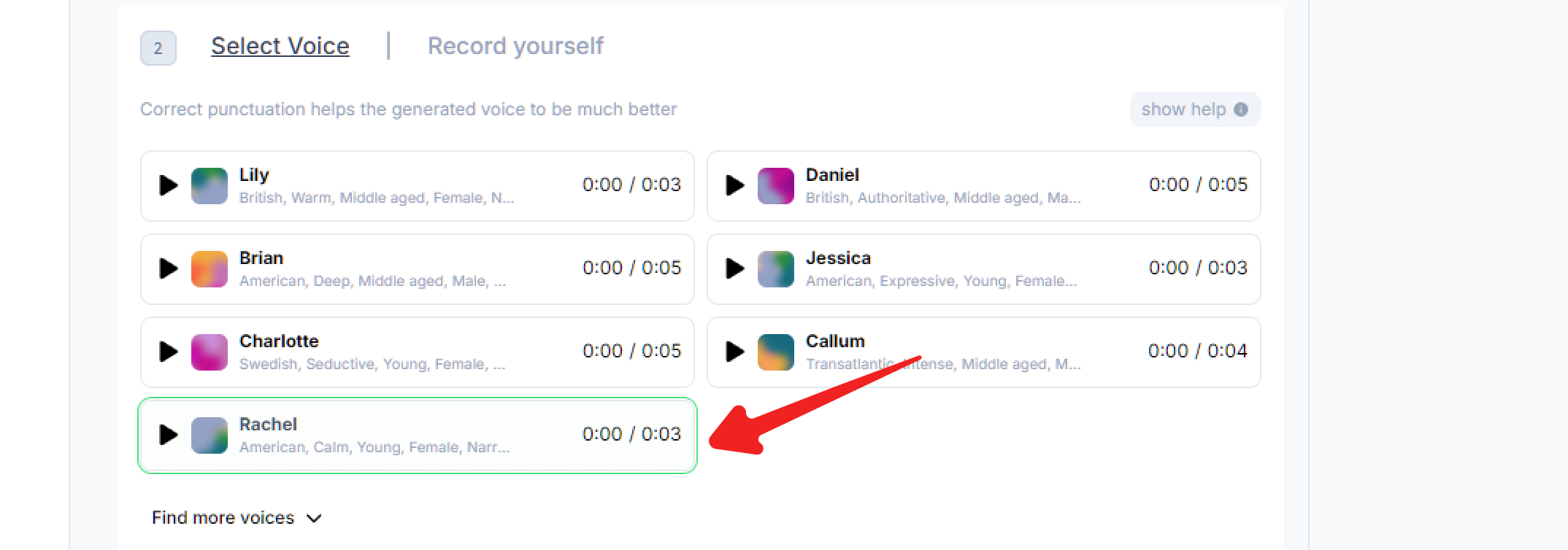The width and height of the screenshot is (1568, 550).
Task: Click Brian's orange avatar icon
Action: pyautogui.click(x=210, y=268)
